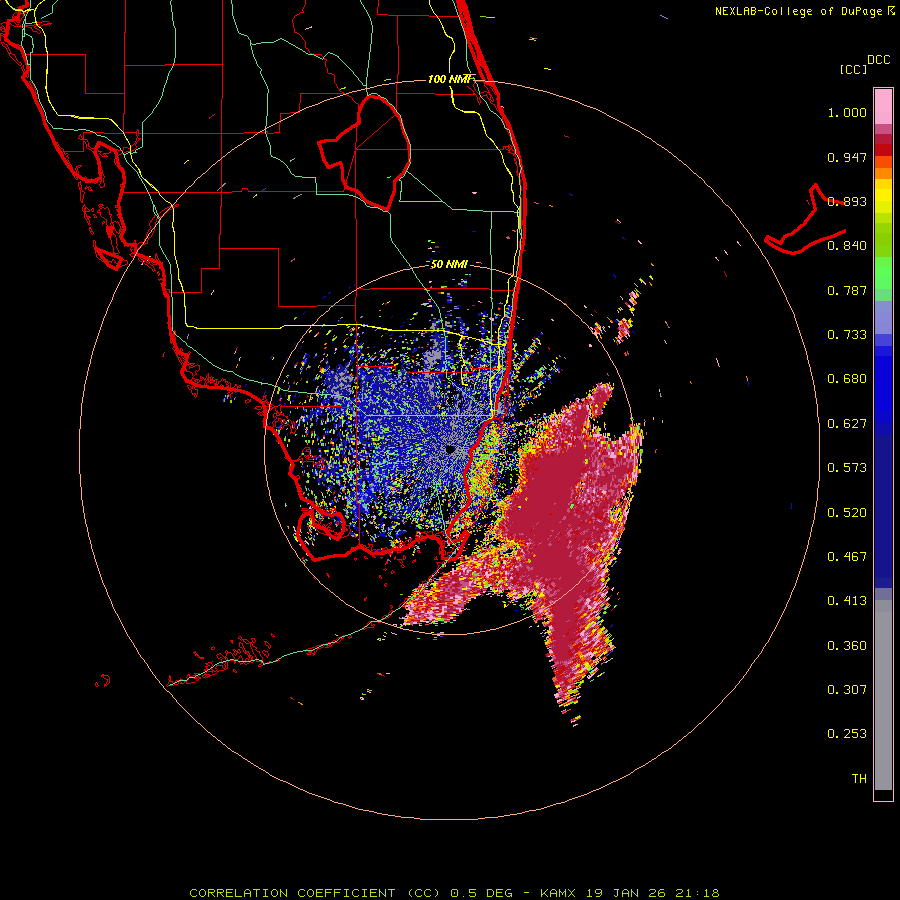The width and height of the screenshot is (900, 900).
Task: Click the red island outline at right edge
Action: click(805, 220)
